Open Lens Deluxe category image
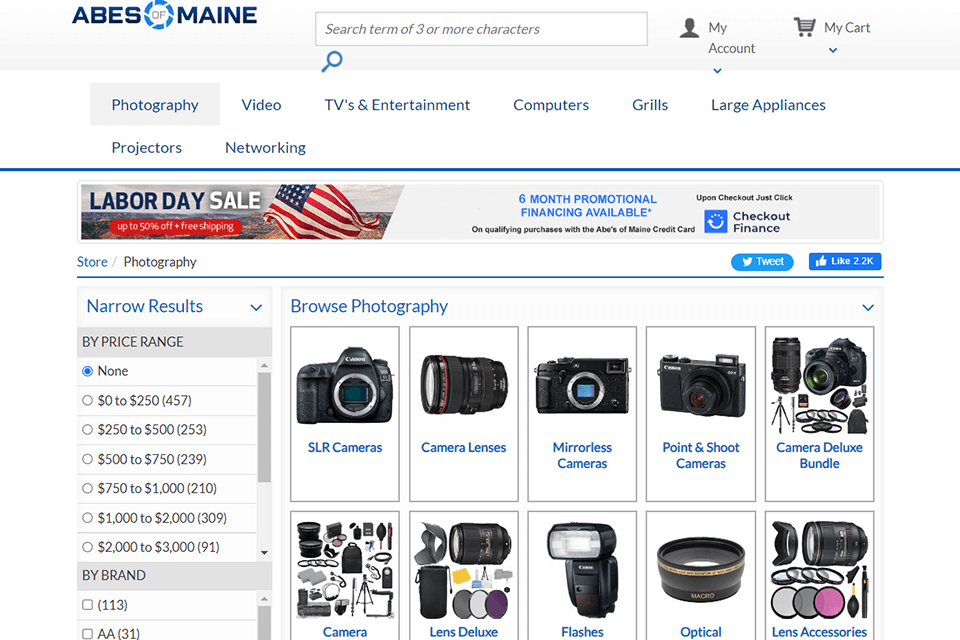The image size is (960, 640). point(463,570)
